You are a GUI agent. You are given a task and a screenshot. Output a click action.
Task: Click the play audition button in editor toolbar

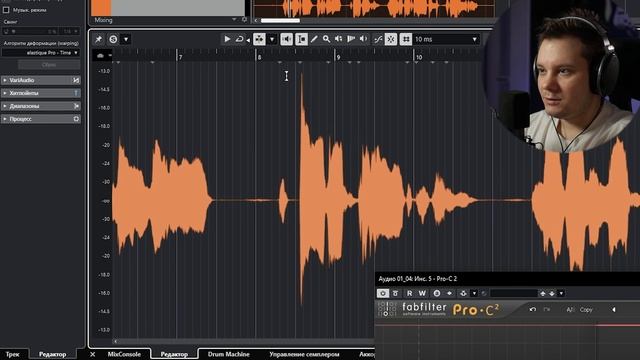coord(227,39)
